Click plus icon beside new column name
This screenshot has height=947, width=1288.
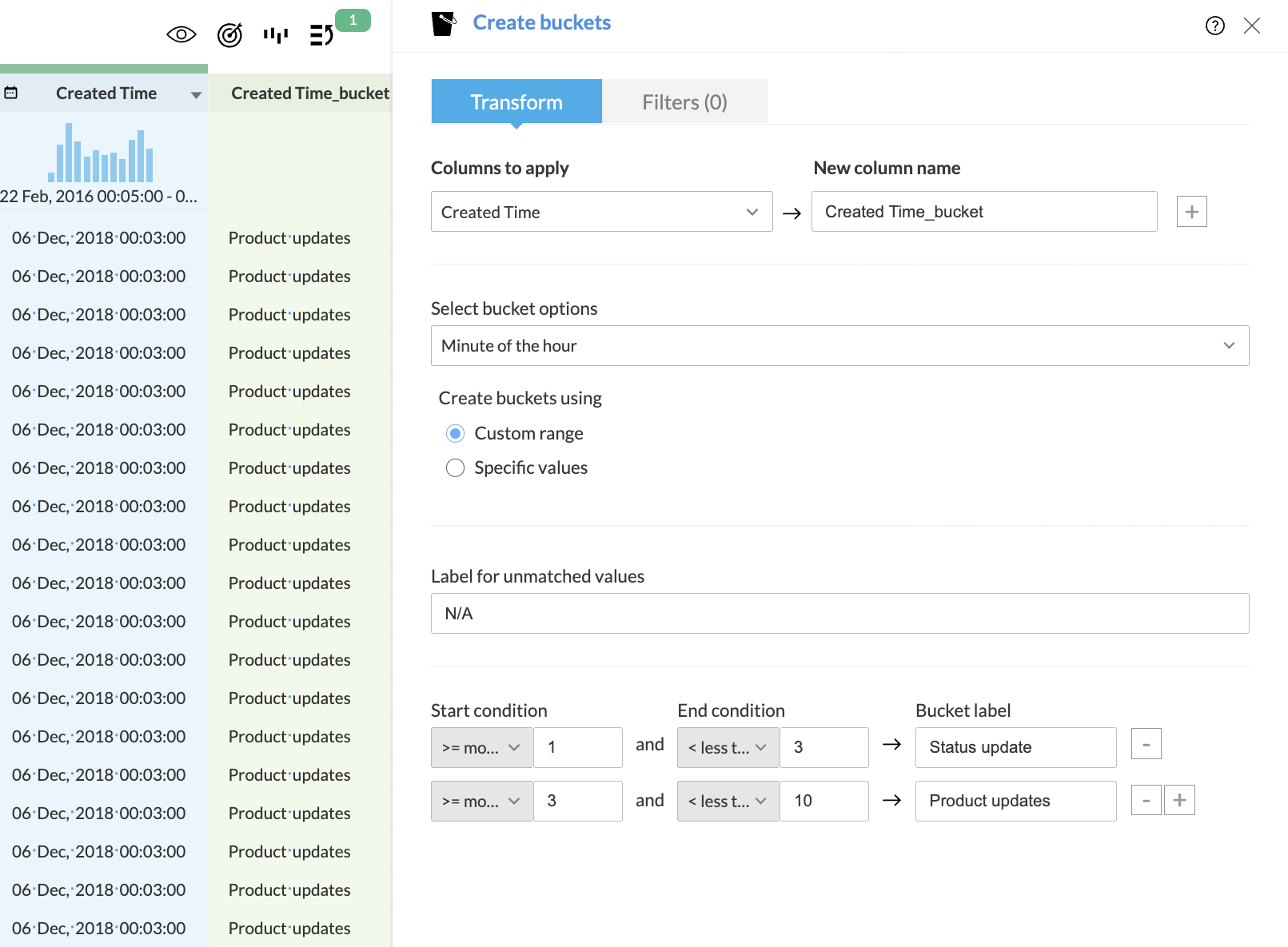pyautogui.click(x=1191, y=212)
